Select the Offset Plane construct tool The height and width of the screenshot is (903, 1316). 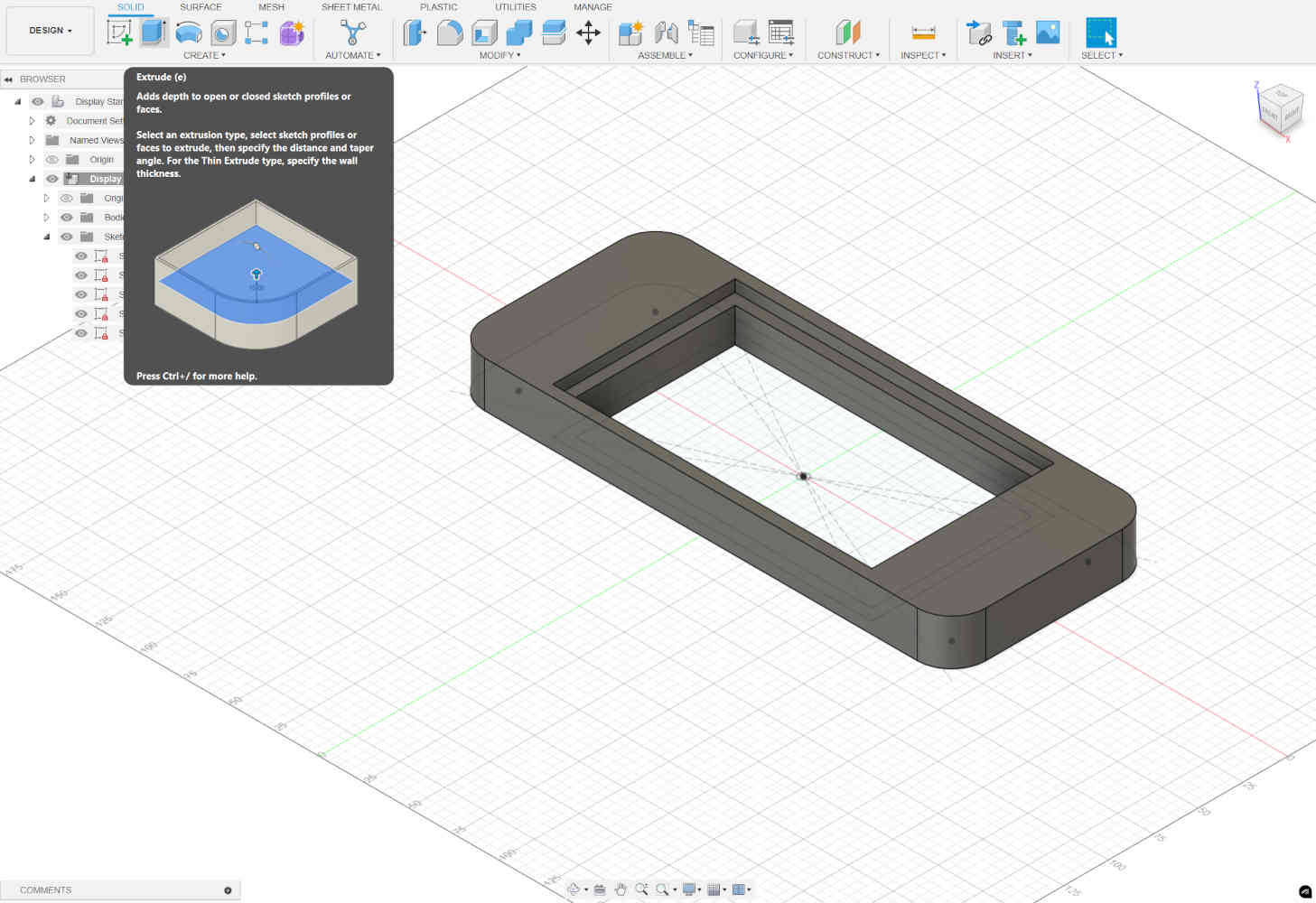(x=847, y=33)
